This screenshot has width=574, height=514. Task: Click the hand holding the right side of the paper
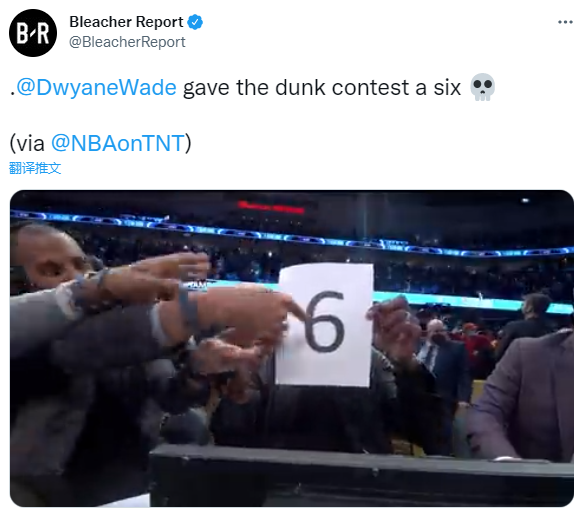pyautogui.click(x=390, y=324)
